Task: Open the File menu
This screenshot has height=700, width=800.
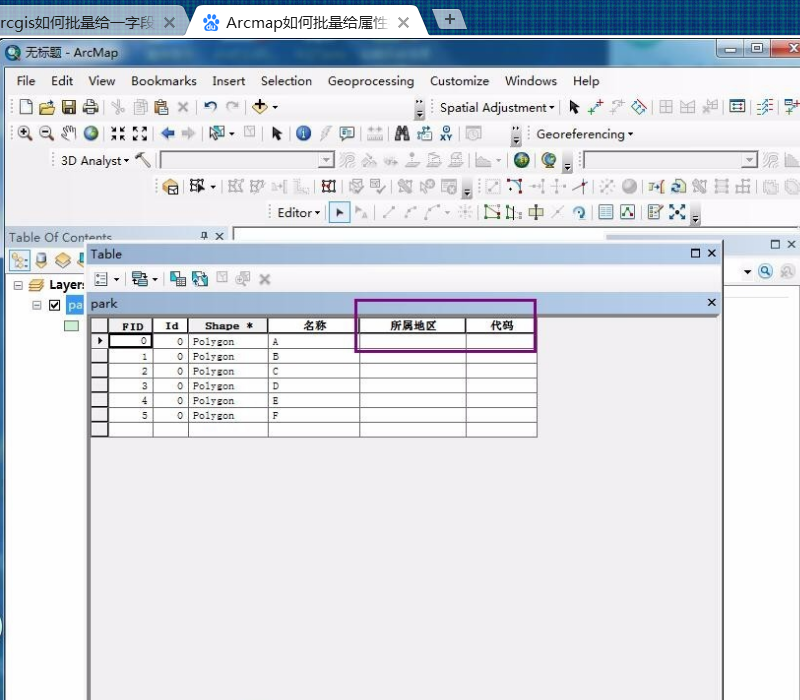Action: coord(26,81)
